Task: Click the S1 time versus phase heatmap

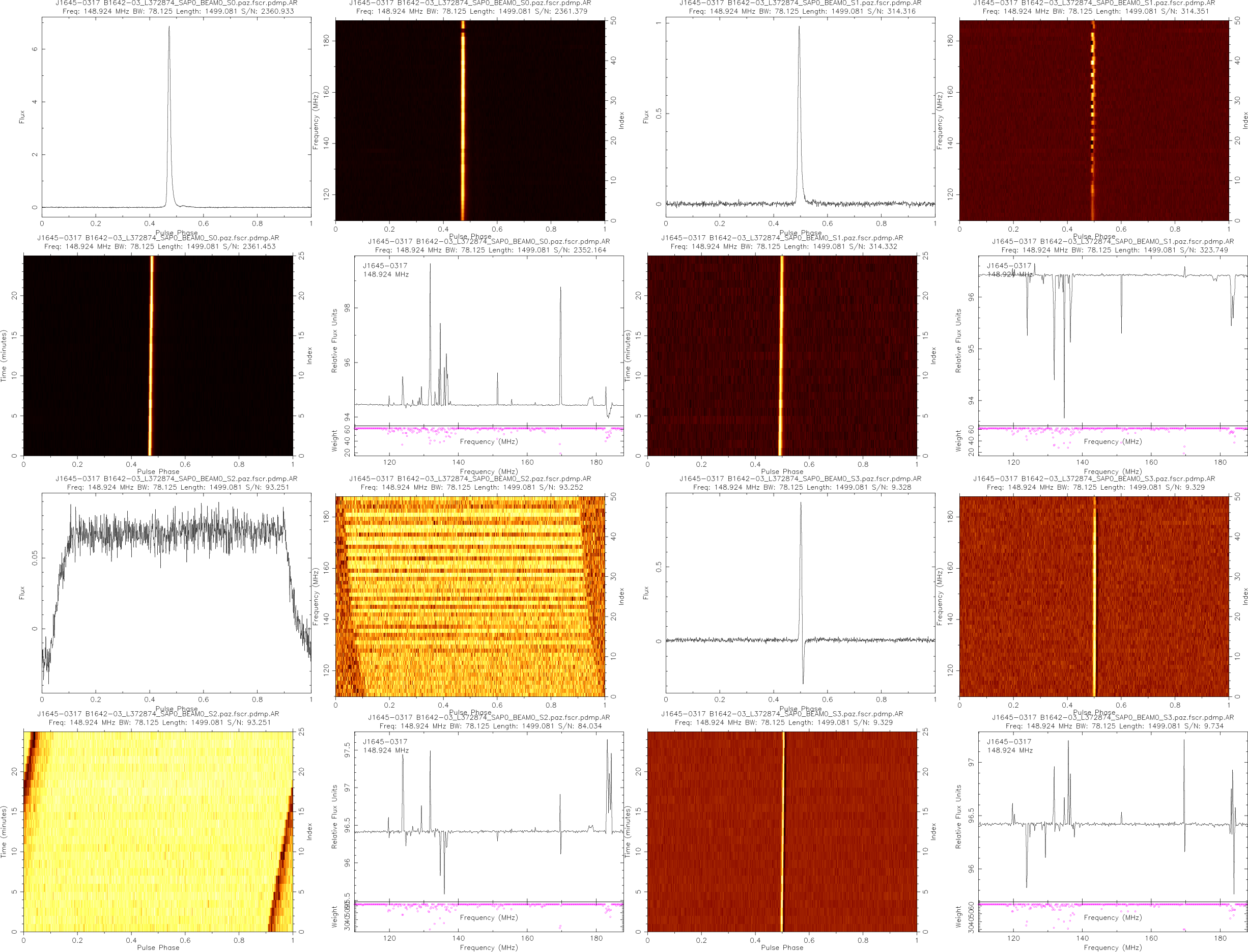Action: point(782,355)
